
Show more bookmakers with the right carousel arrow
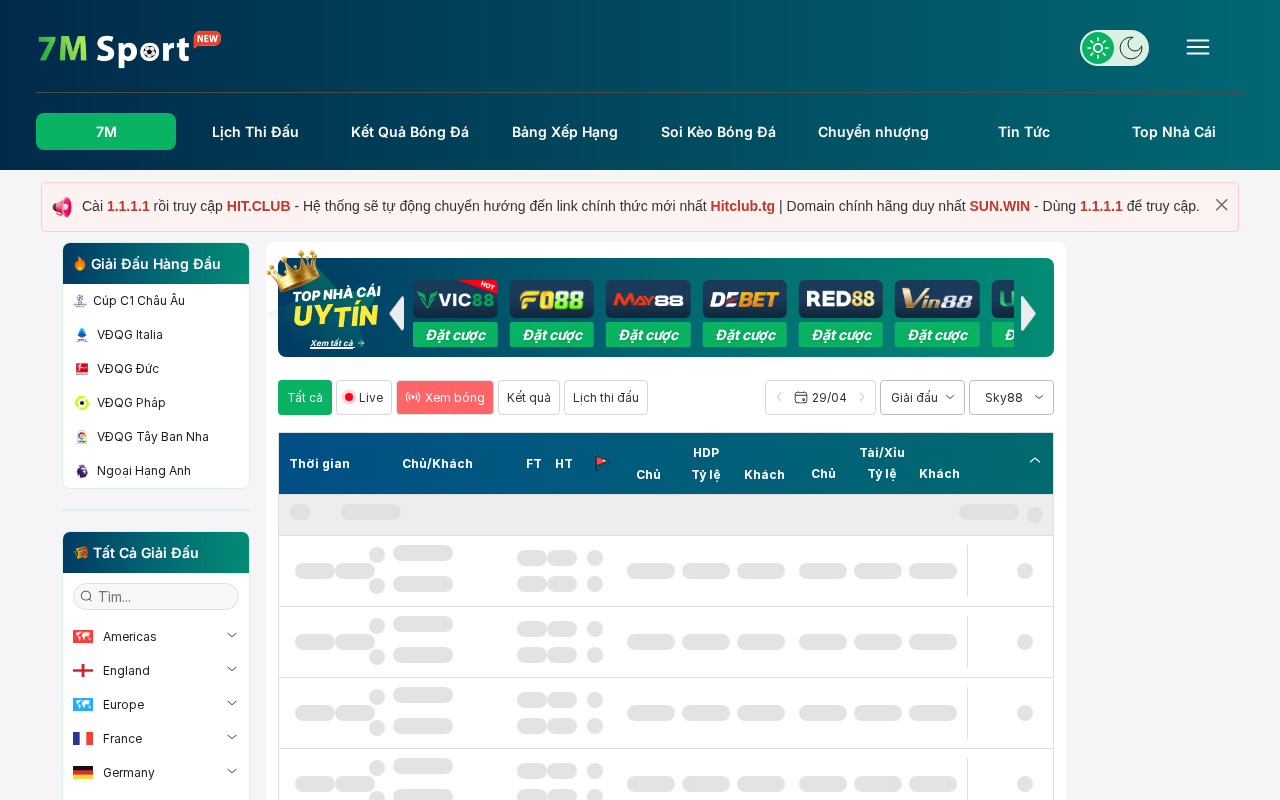(x=1028, y=313)
